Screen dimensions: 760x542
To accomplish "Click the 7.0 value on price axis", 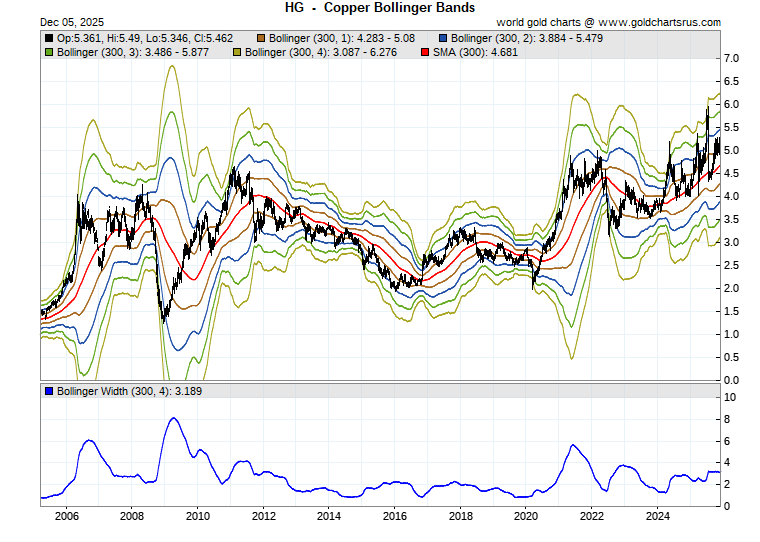I will (731, 59).
